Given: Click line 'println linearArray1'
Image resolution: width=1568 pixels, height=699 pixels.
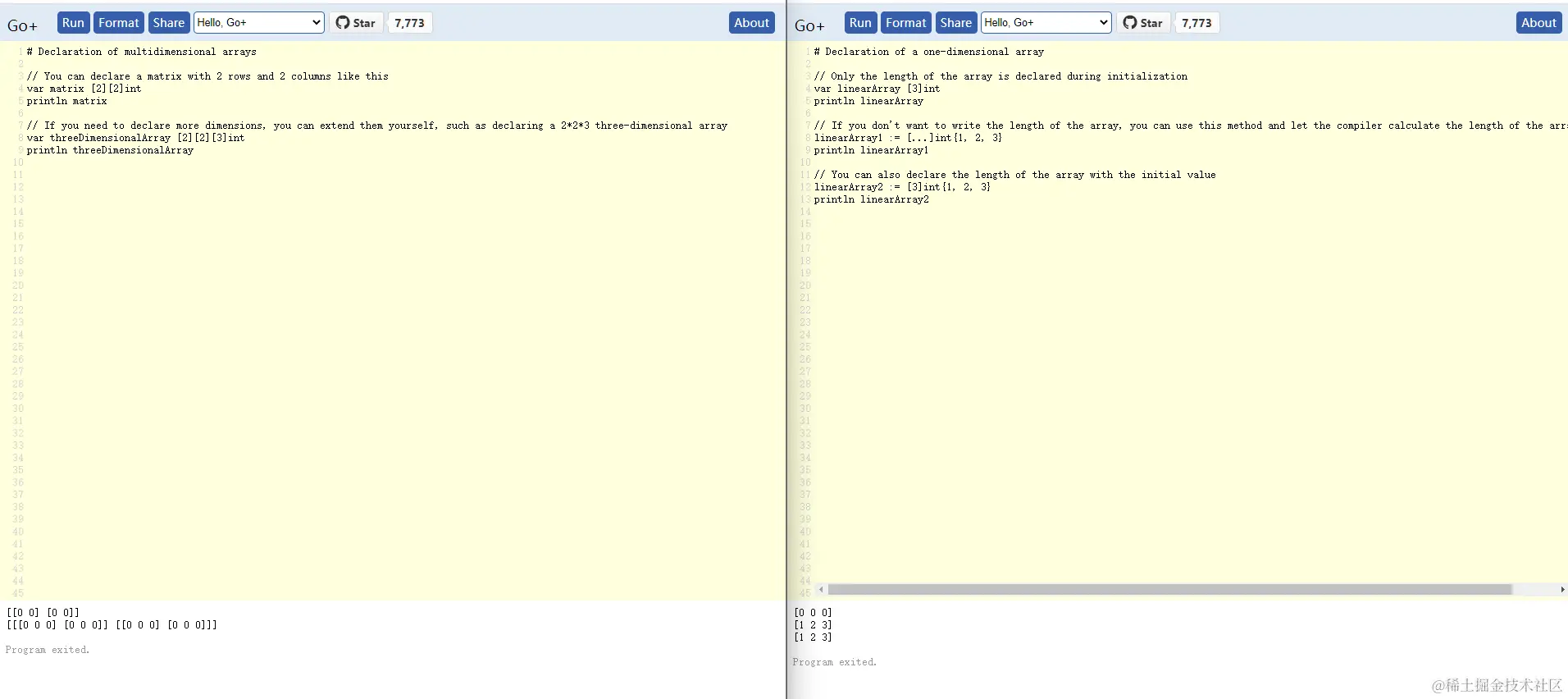Looking at the screenshot, I should point(871,150).
